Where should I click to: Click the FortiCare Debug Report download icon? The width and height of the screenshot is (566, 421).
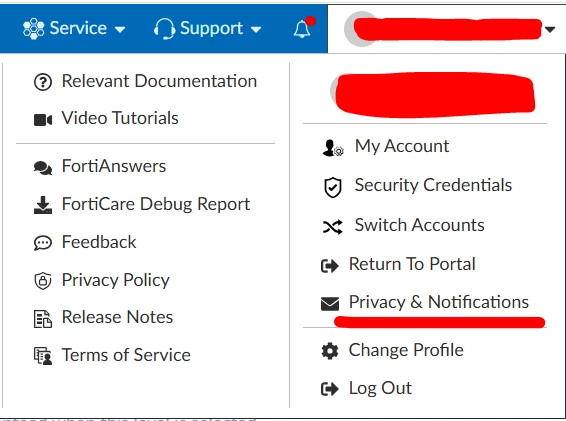[x=43, y=205]
